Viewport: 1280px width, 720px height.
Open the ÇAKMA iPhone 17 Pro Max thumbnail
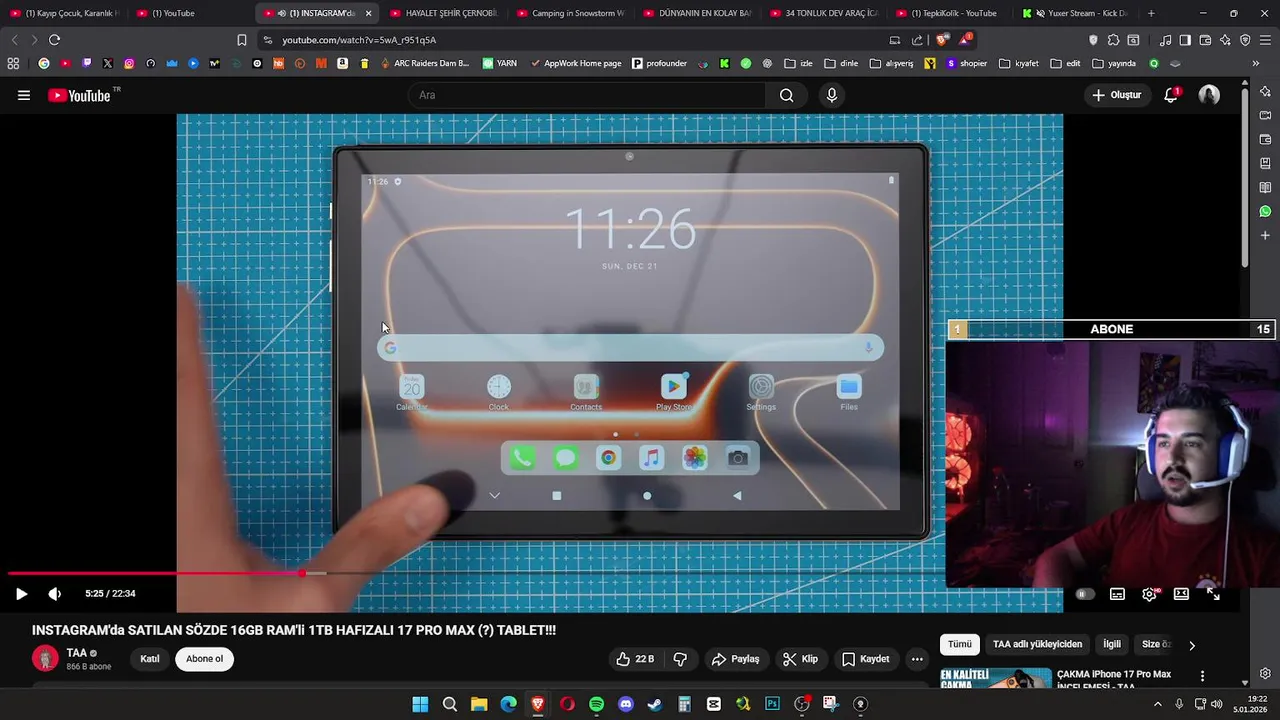point(996,679)
